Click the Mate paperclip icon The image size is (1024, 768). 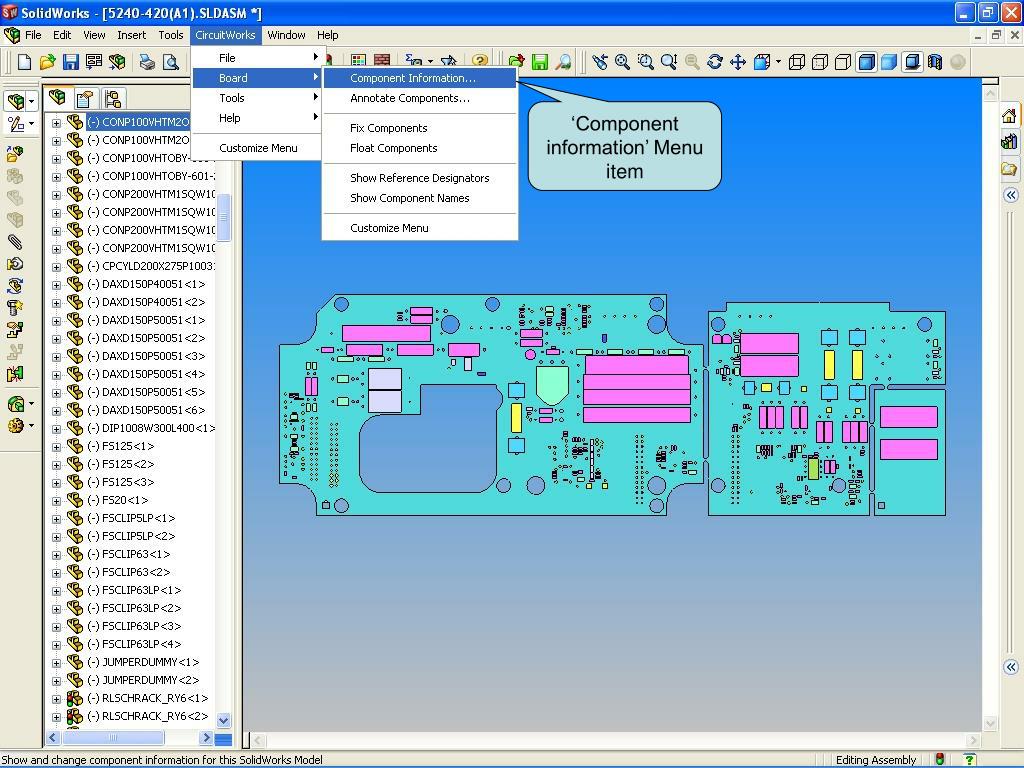(15, 242)
